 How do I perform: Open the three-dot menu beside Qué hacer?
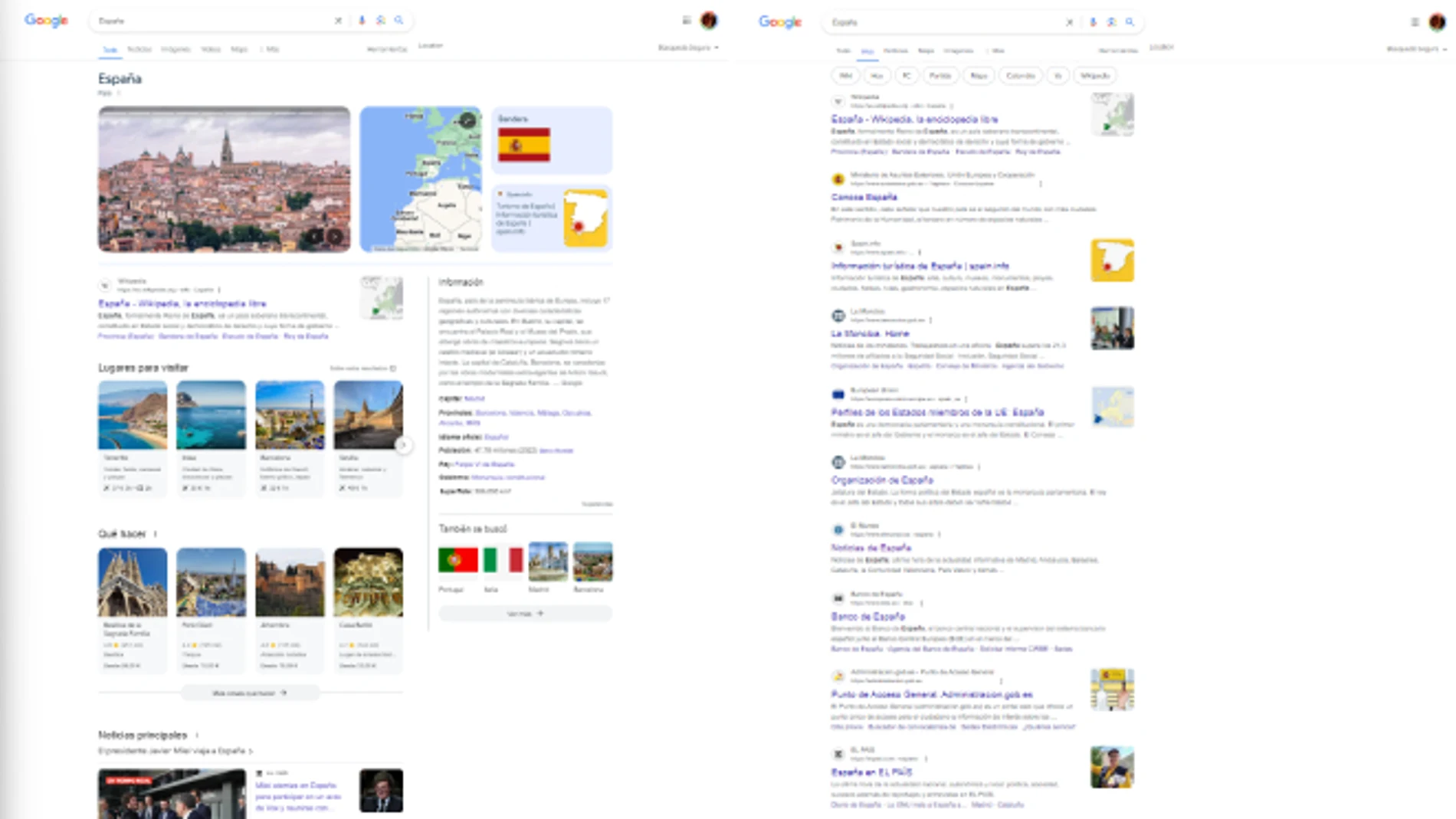tap(156, 534)
